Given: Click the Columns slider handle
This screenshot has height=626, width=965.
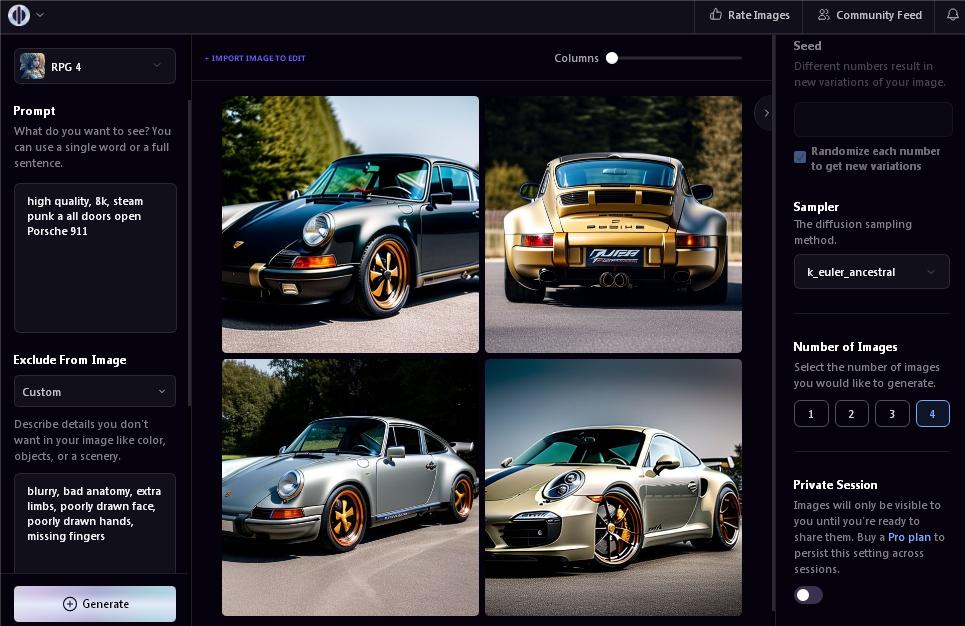Looking at the screenshot, I should [612, 58].
